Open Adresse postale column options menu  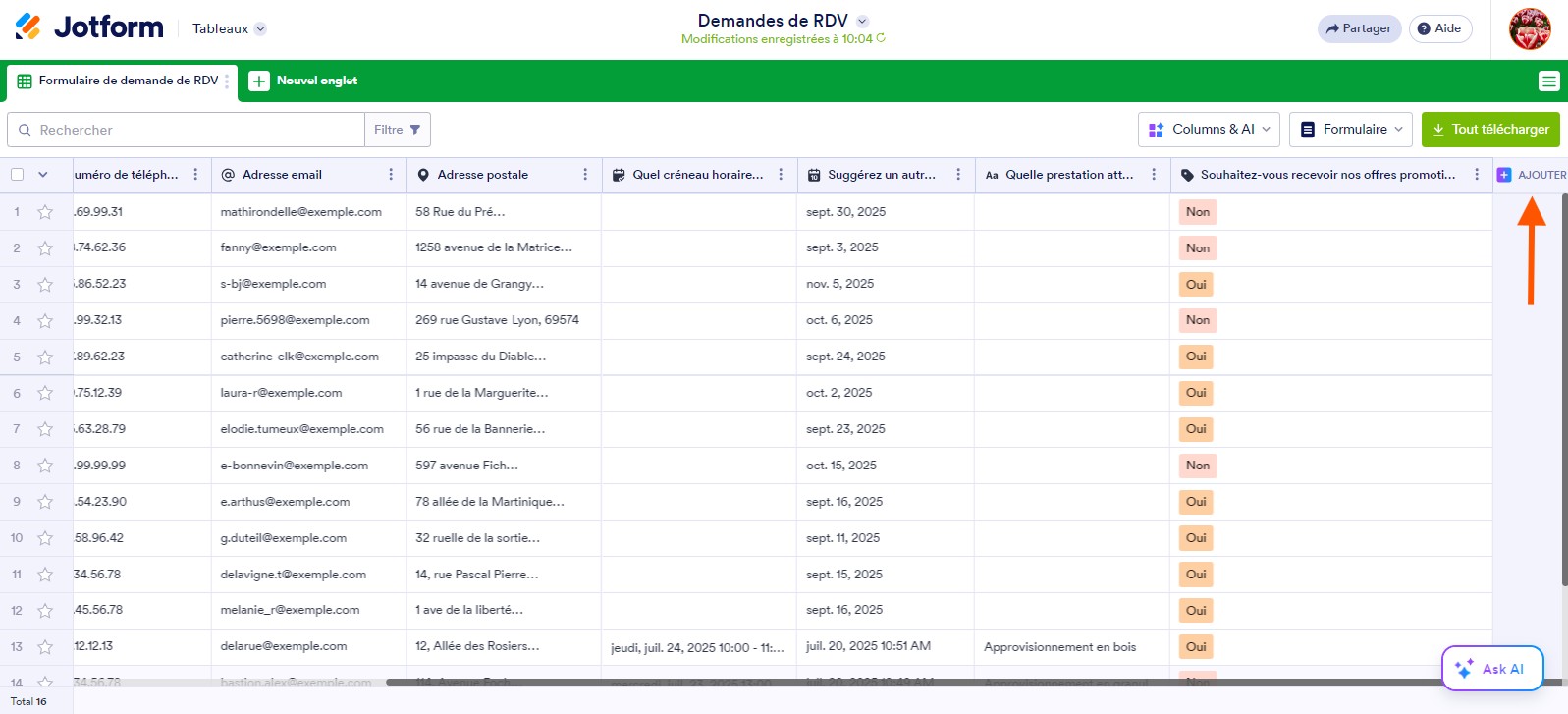pyautogui.click(x=585, y=175)
